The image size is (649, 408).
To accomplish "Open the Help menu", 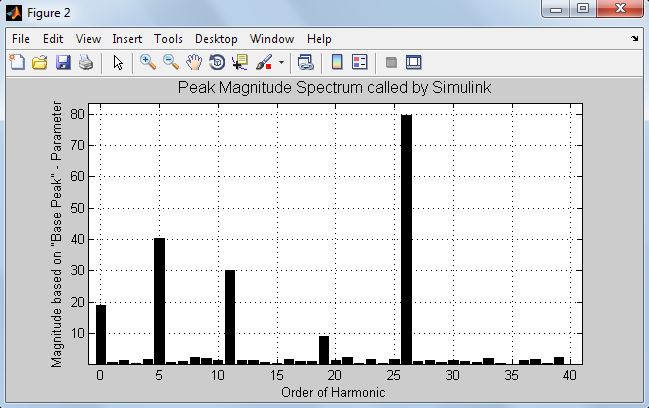I will [x=319, y=39].
